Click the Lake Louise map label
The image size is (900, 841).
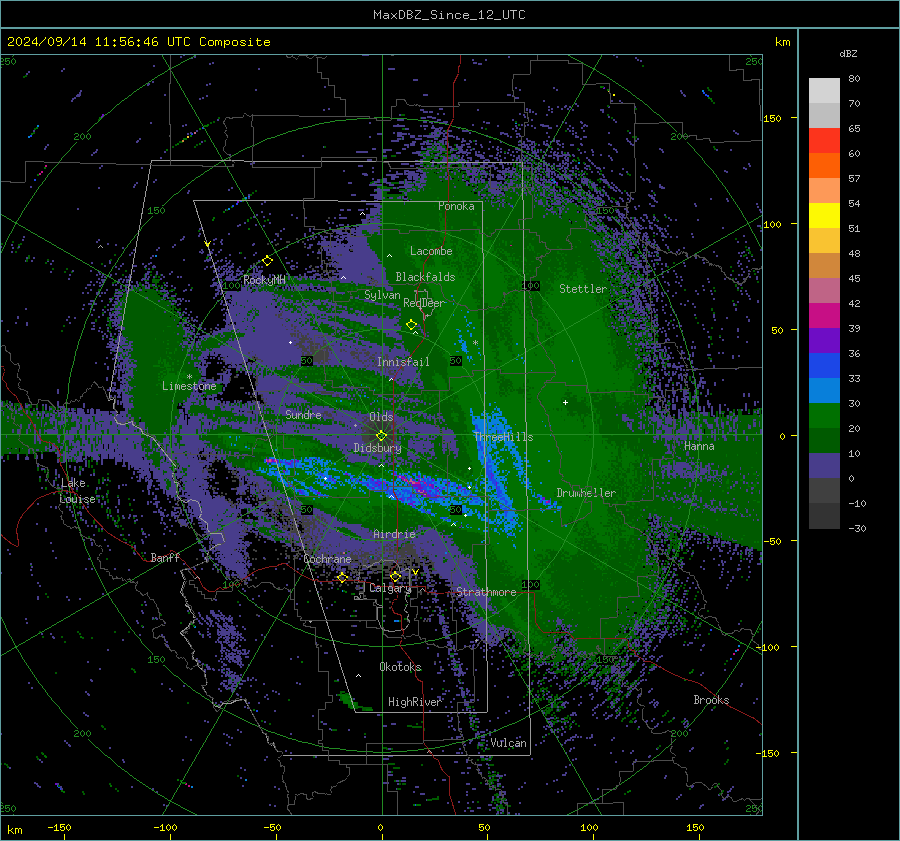pos(77,491)
